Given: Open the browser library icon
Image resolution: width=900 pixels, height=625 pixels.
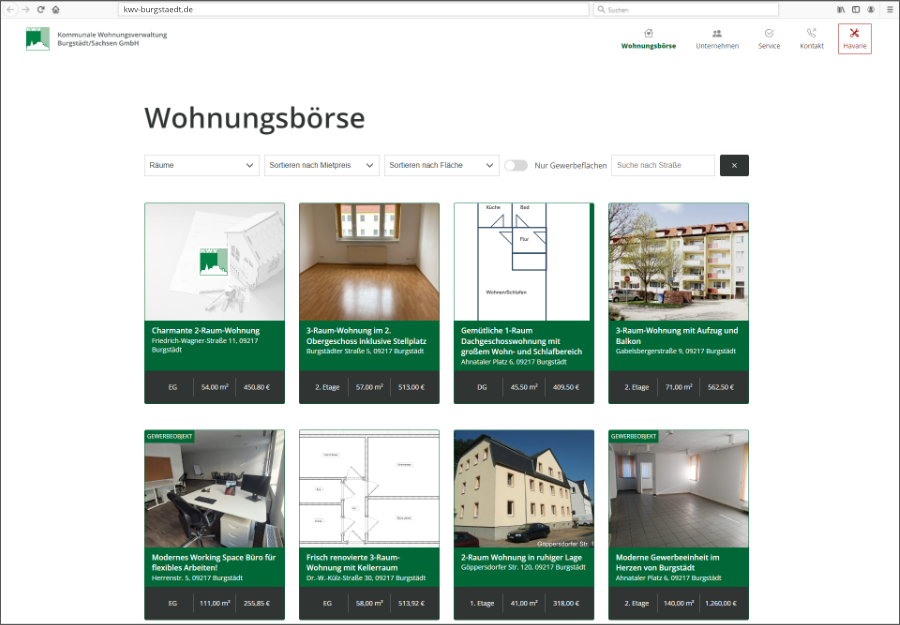Looking at the screenshot, I should coord(841,9).
